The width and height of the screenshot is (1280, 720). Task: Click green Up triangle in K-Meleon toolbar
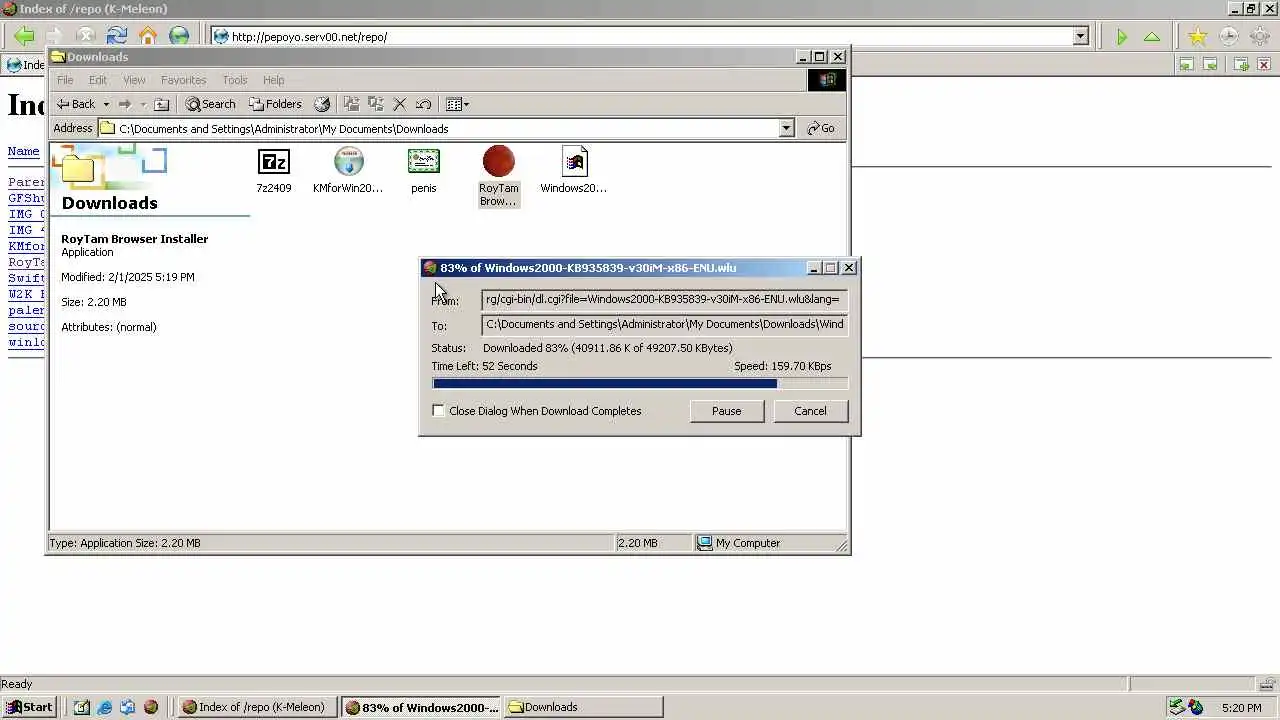click(x=1152, y=37)
